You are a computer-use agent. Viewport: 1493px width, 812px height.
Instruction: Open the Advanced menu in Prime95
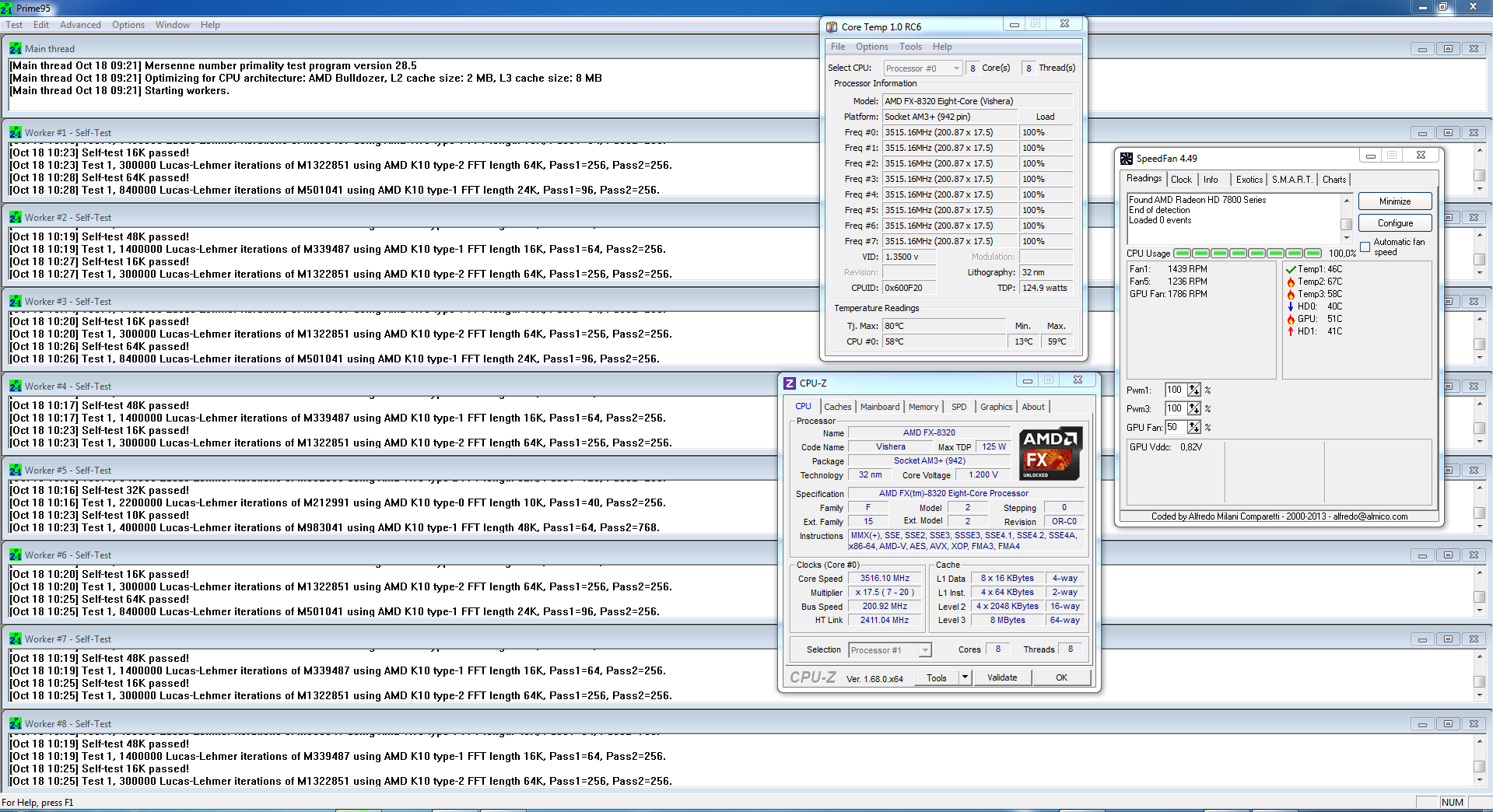[80, 25]
